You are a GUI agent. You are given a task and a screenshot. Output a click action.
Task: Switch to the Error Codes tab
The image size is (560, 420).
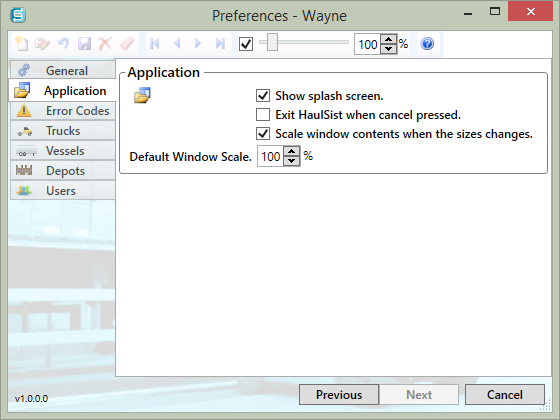click(63, 111)
